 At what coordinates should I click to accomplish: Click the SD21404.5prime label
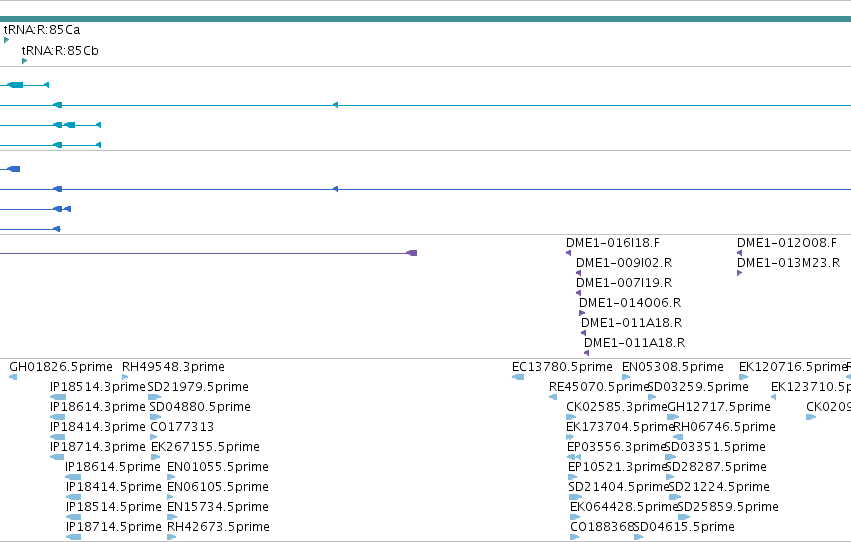(618, 488)
